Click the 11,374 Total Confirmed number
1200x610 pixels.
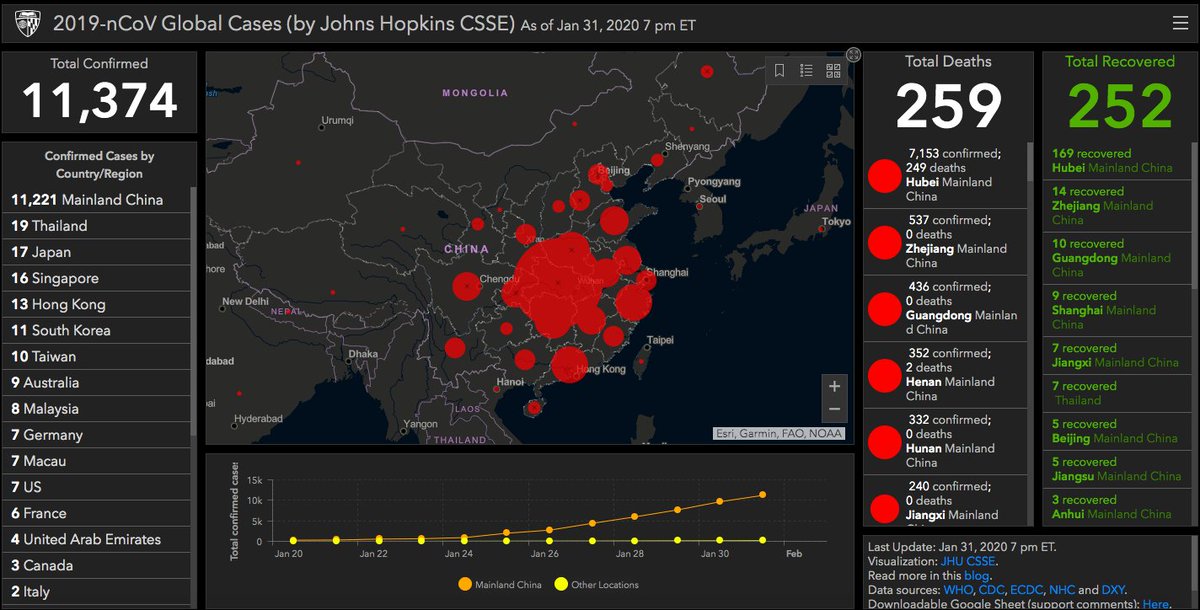99,101
